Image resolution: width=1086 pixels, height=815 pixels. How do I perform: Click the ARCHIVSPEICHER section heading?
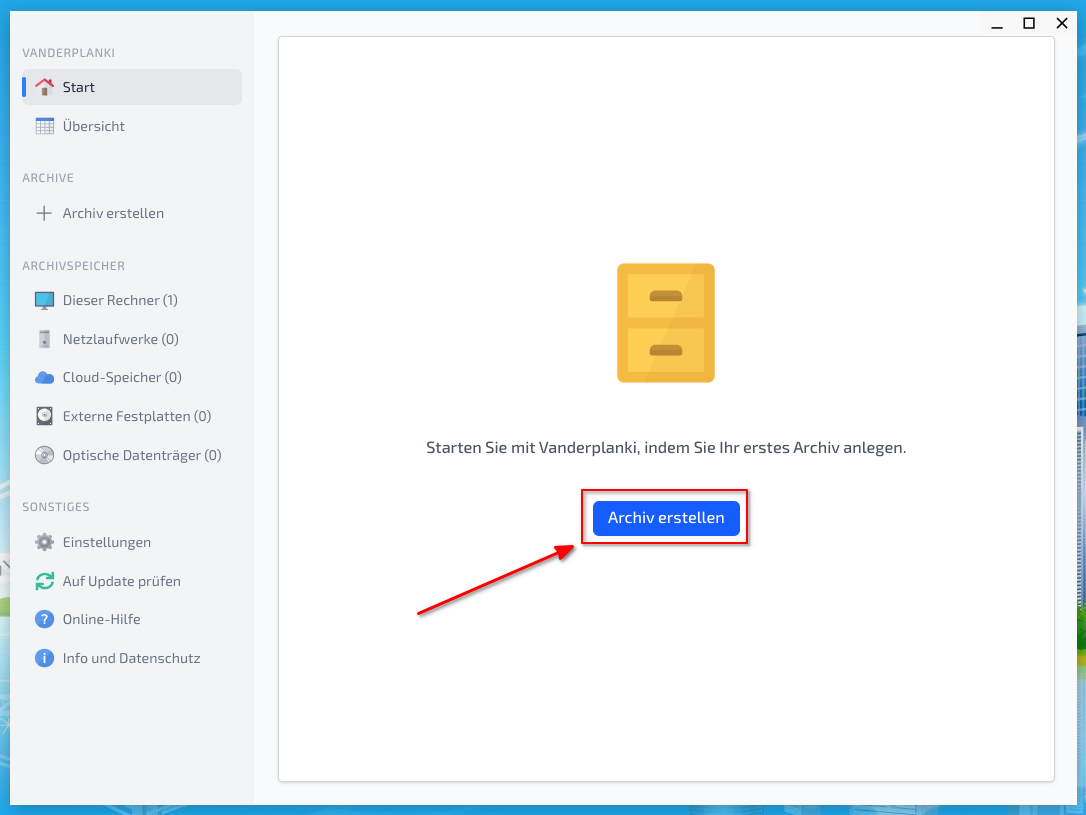point(73,266)
